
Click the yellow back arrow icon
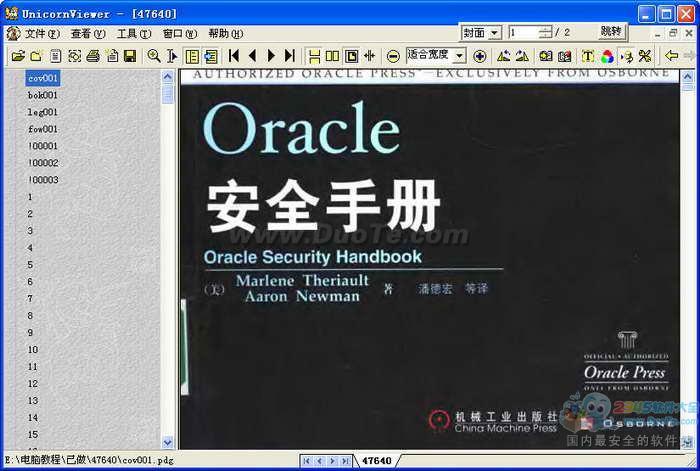pyautogui.click(x=671, y=56)
